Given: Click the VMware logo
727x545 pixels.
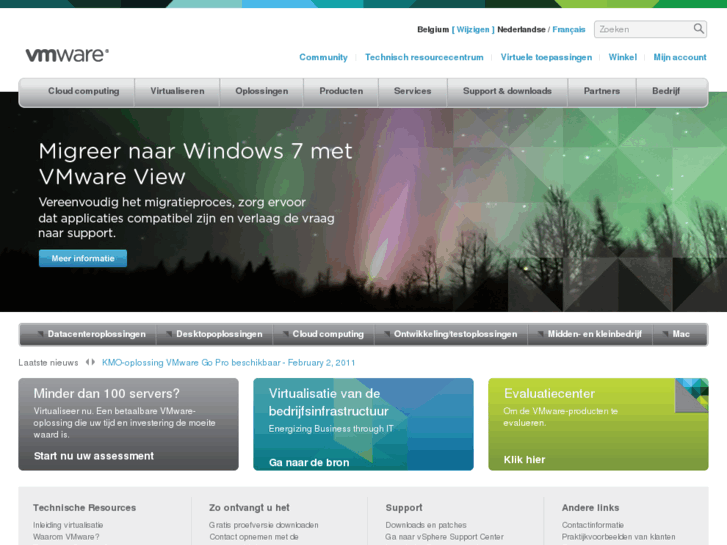Looking at the screenshot, I should coord(67,55).
